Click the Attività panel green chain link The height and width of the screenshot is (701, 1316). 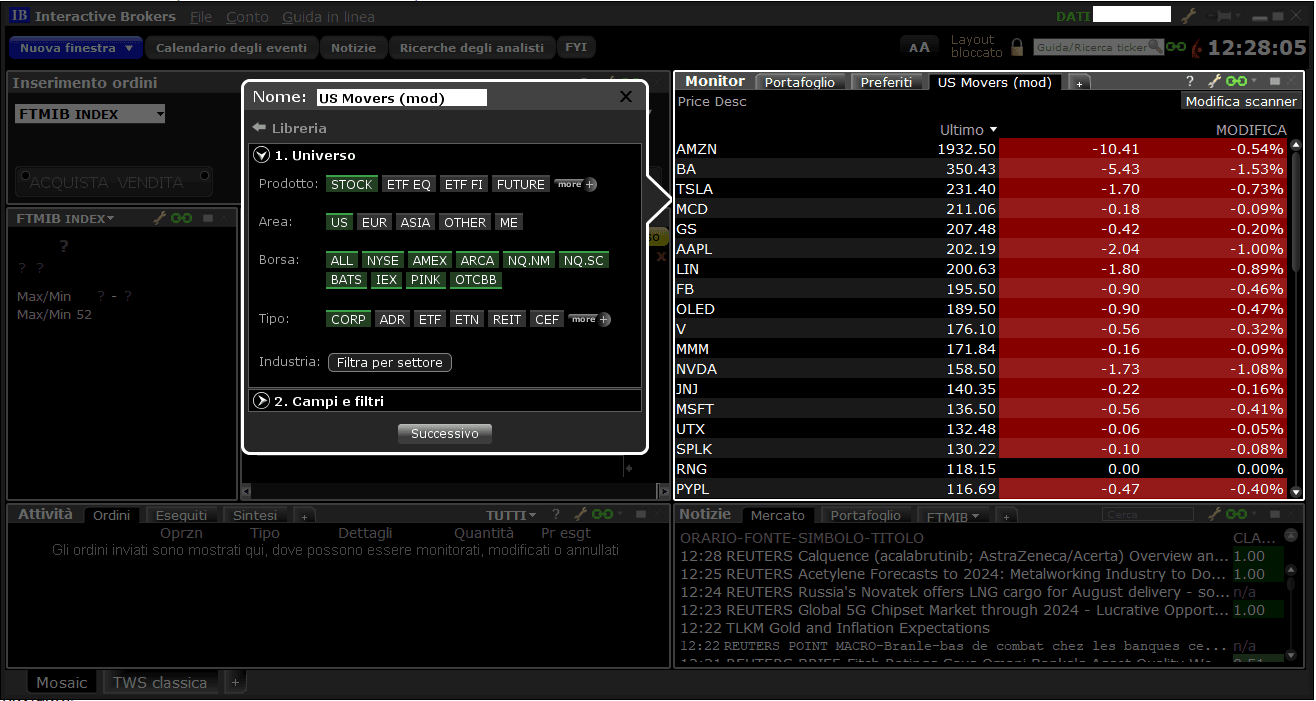tap(602, 514)
